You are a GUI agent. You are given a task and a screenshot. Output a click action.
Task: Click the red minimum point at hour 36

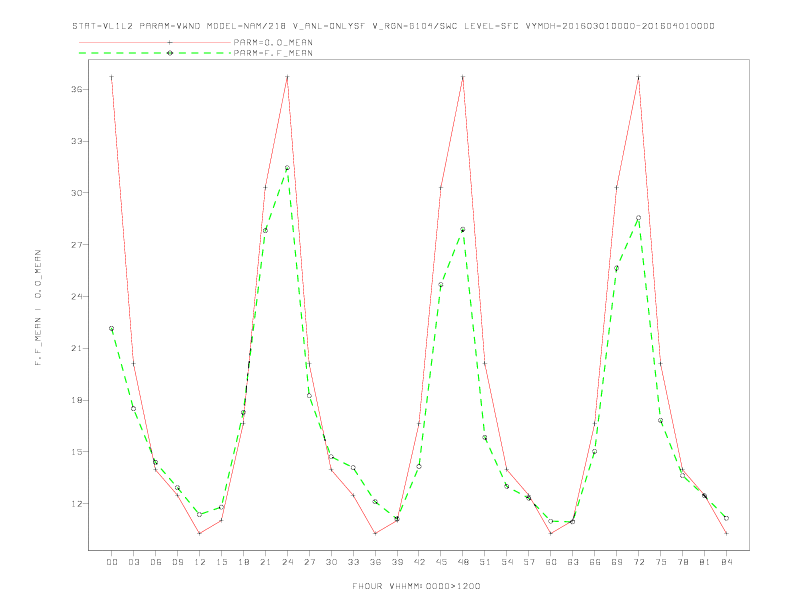point(375,533)
